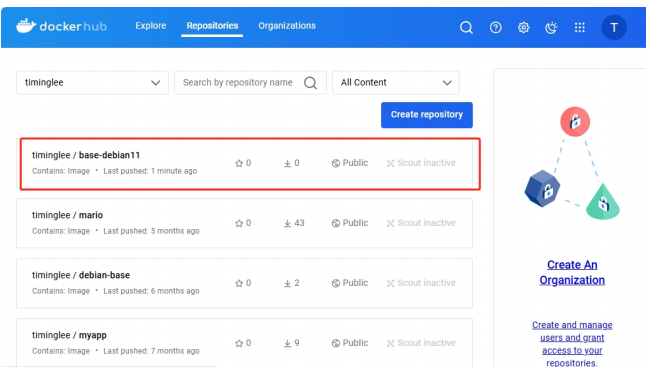The height and width of the screenshot is (372, 648).
Task: Go to the Explore tab
Action: (x=151, y=26)
